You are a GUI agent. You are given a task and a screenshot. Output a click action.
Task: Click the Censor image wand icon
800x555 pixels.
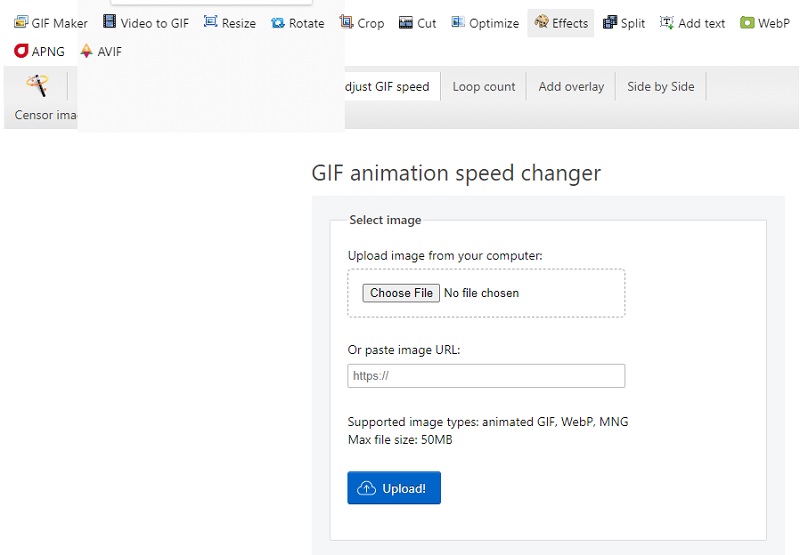pos(37,85)
